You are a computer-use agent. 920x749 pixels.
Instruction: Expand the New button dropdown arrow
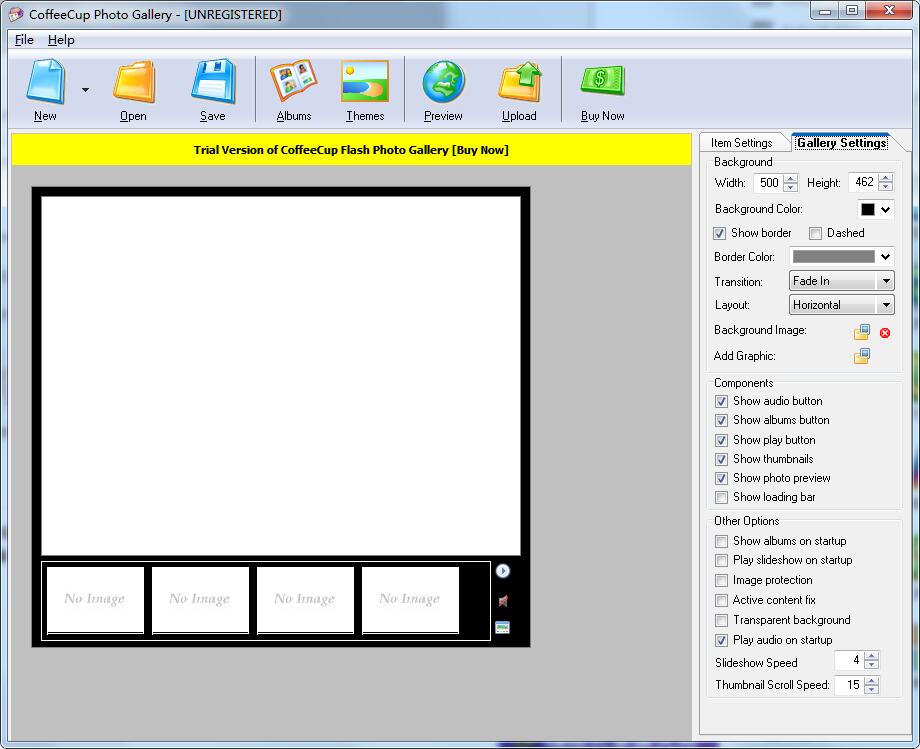(x=86, y=90)
